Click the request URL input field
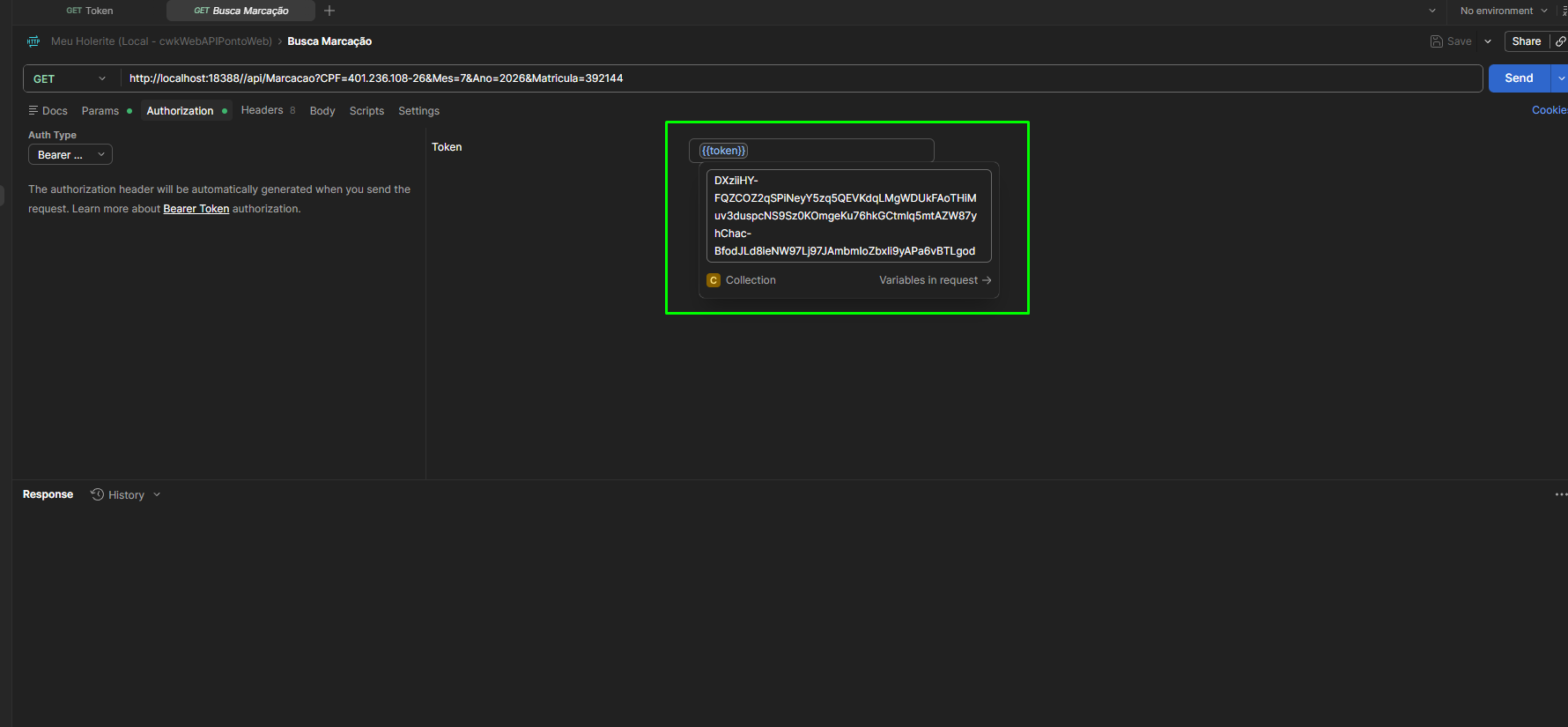Image resolution: width=1568 pixels, height=727 pixels. 802,78
